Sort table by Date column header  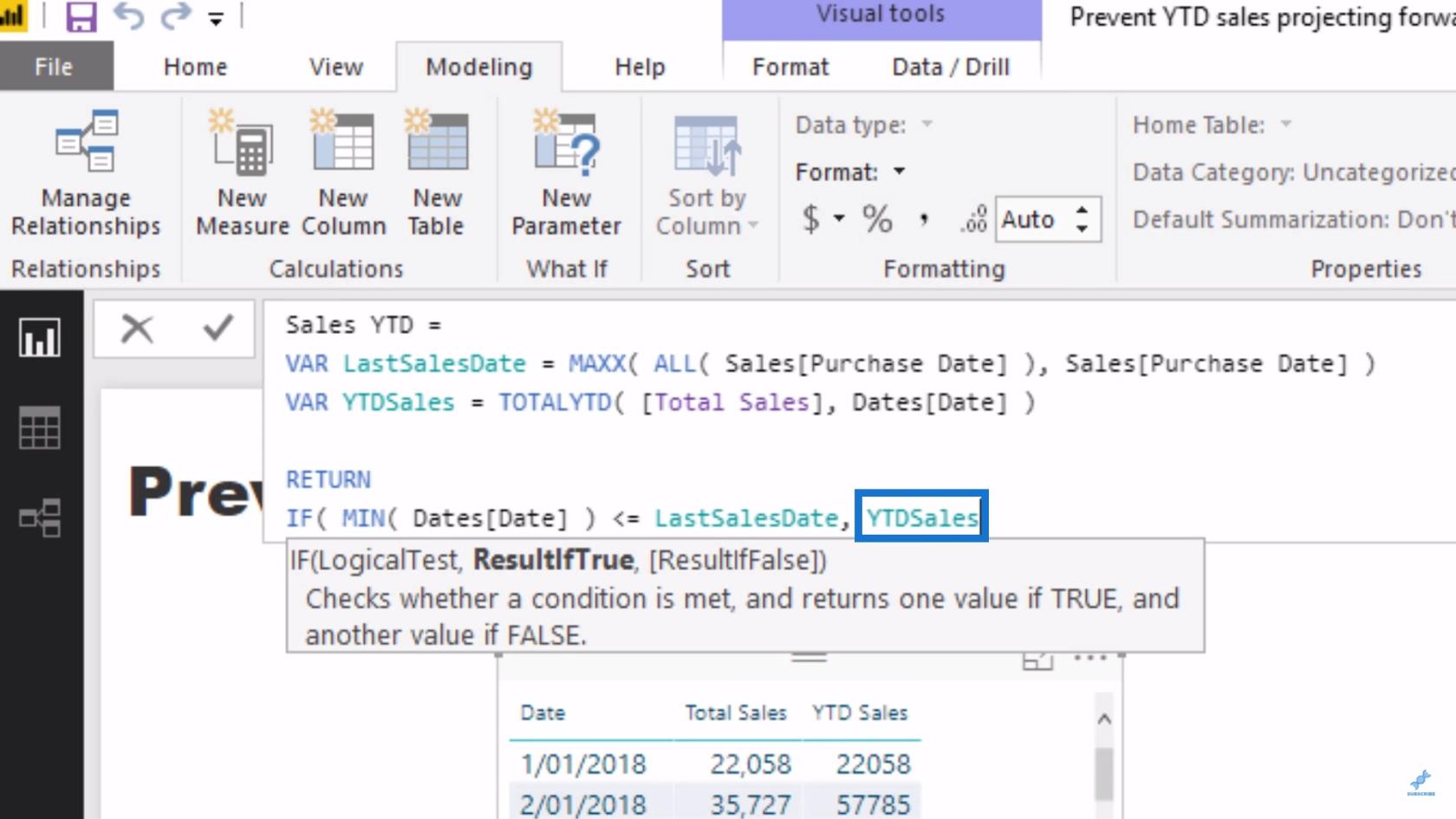[x=543, y=712]
